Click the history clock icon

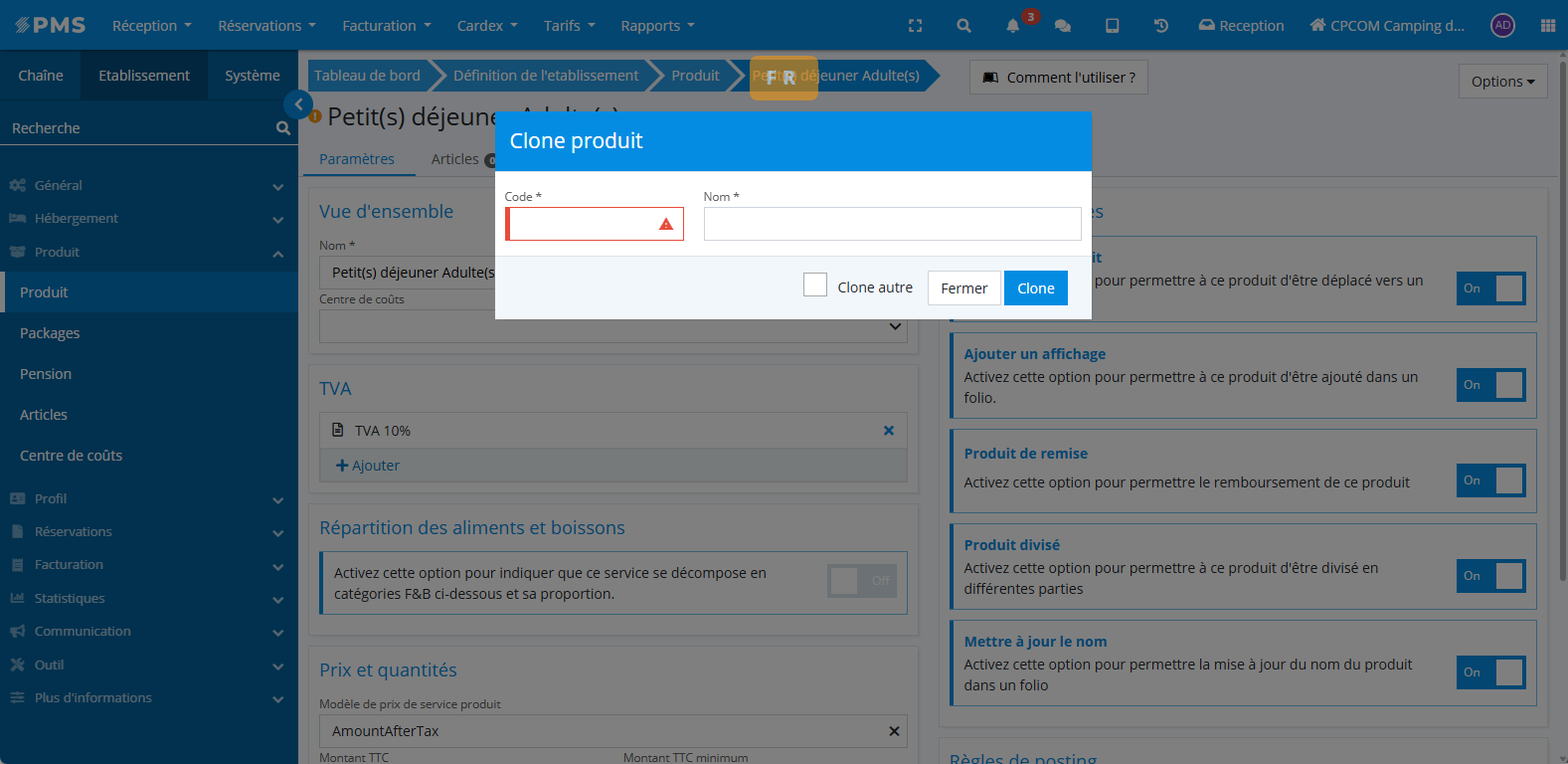click(1160, 26)
